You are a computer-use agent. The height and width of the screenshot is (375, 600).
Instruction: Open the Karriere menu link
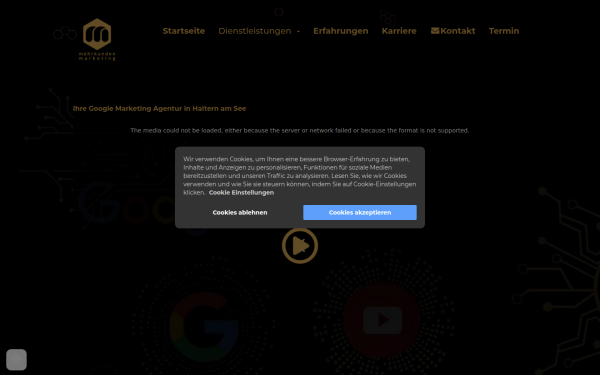tap(399, 31)
